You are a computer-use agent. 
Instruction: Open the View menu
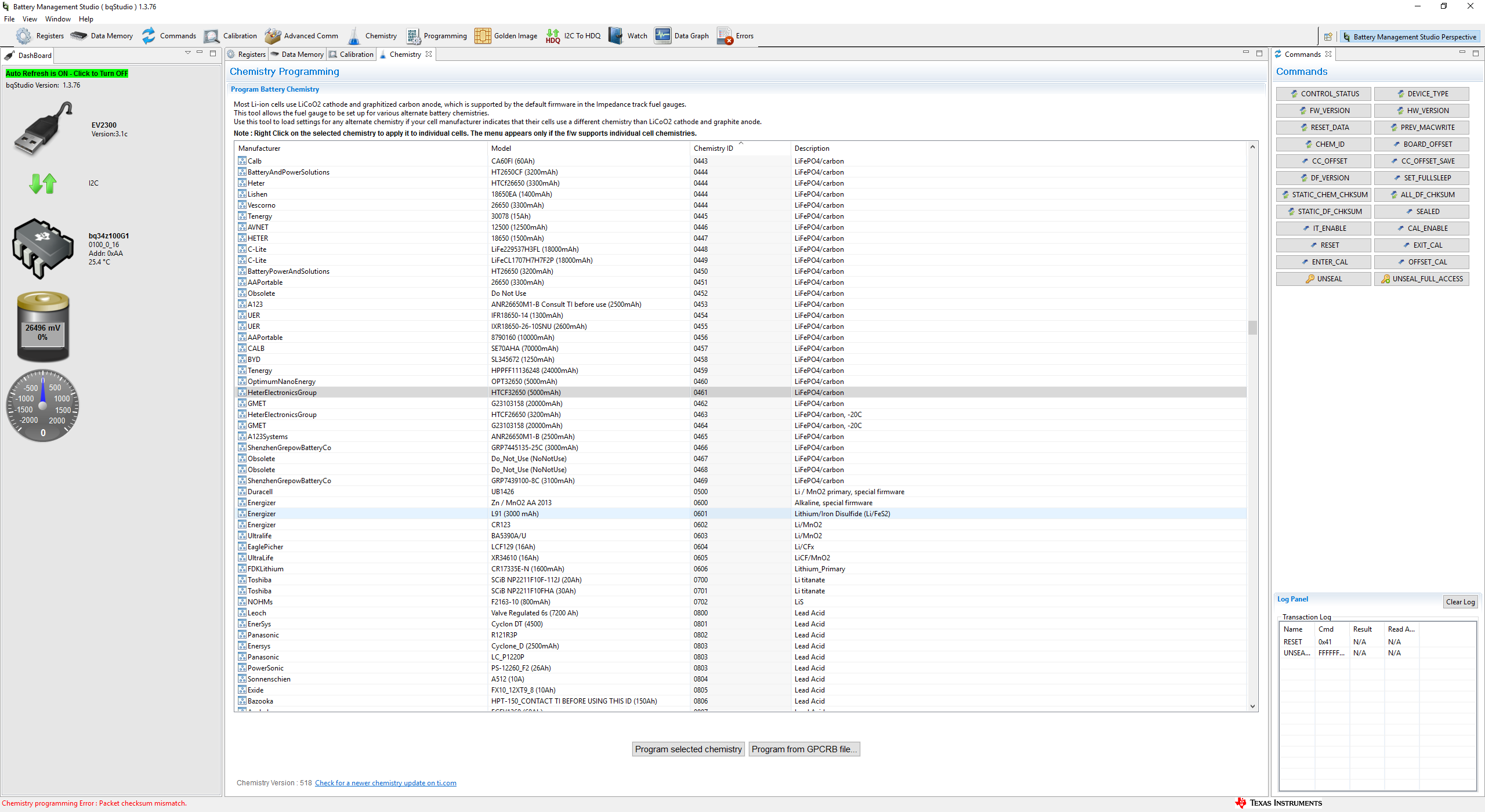(x=30, y=19)
